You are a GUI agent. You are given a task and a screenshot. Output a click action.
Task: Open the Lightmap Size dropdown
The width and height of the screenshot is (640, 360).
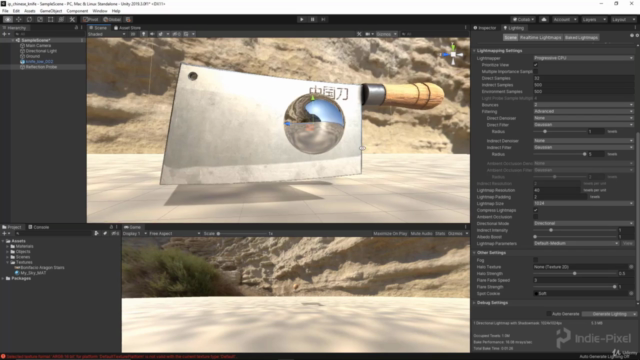[x=584, y=203]
